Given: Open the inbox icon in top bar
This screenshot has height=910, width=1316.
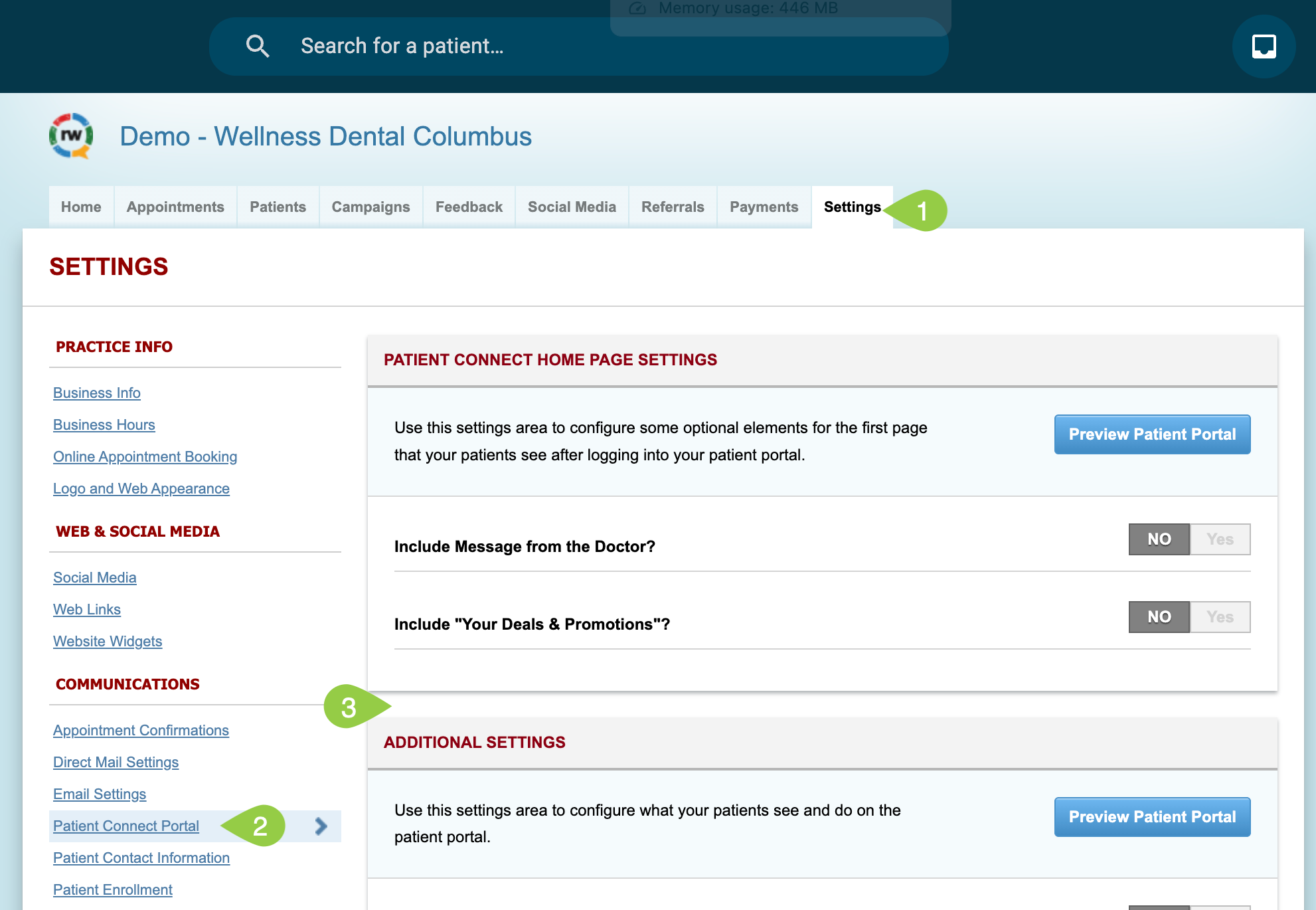Looking at the screenshot, I should coord(1264,46).
